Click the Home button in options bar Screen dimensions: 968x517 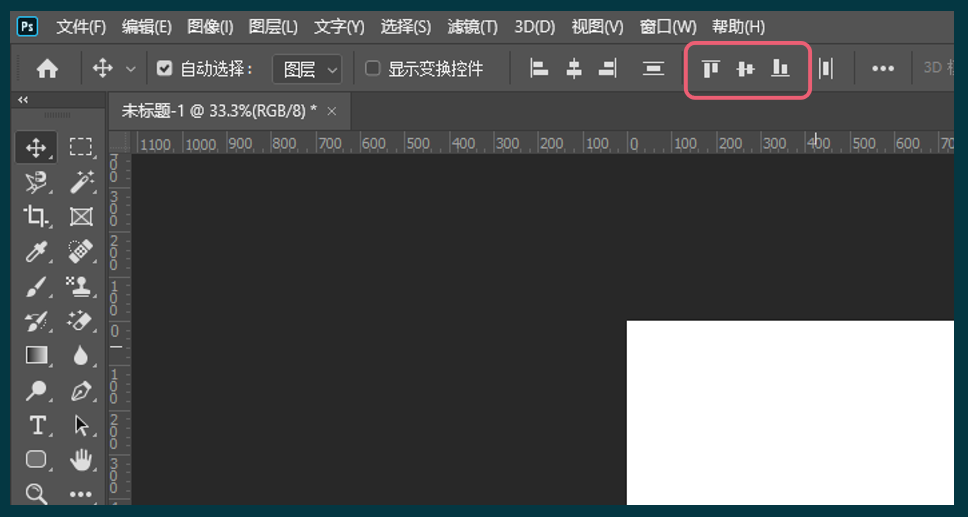46,69
